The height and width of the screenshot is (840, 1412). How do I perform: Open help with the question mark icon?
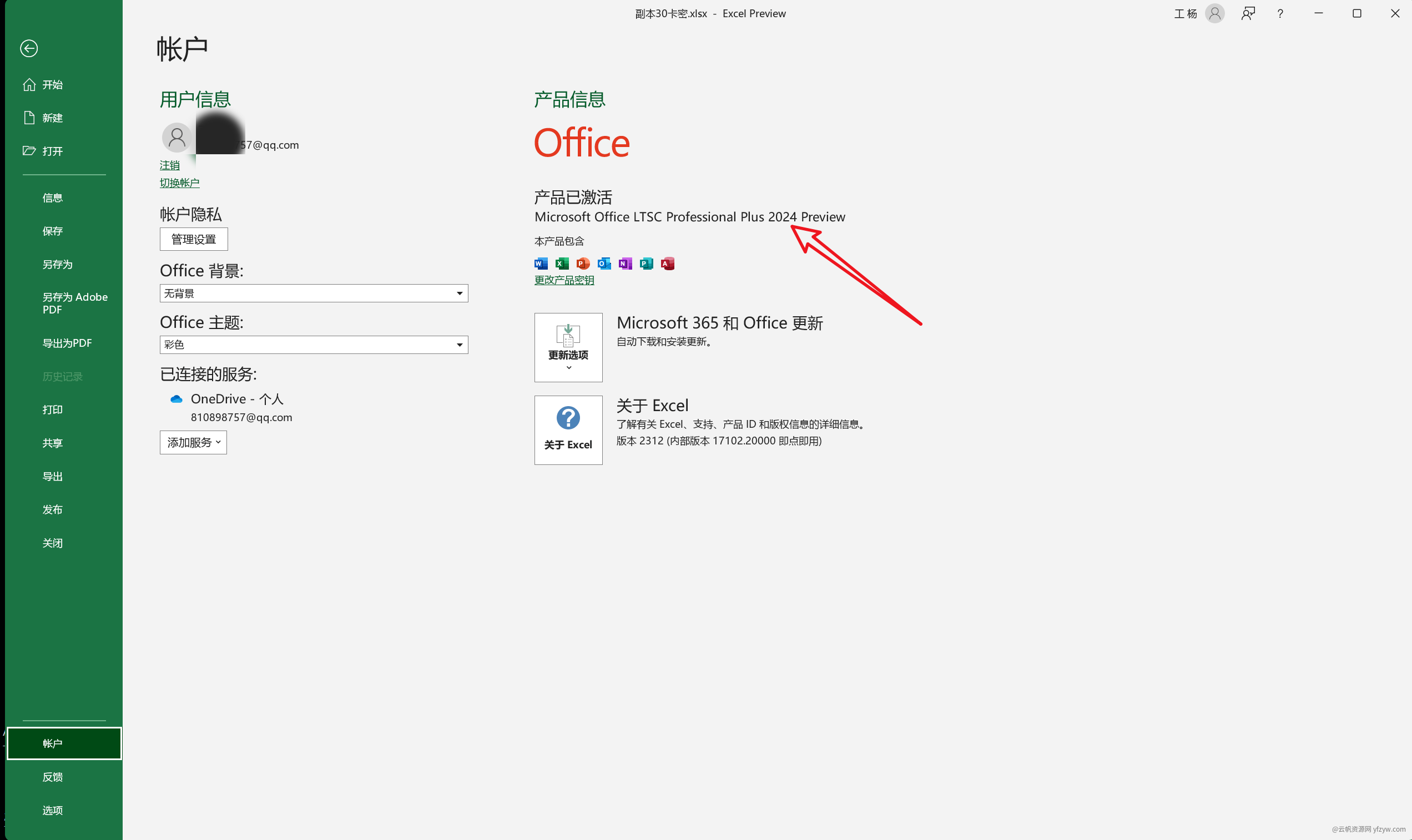click(x=1280, y=13)
